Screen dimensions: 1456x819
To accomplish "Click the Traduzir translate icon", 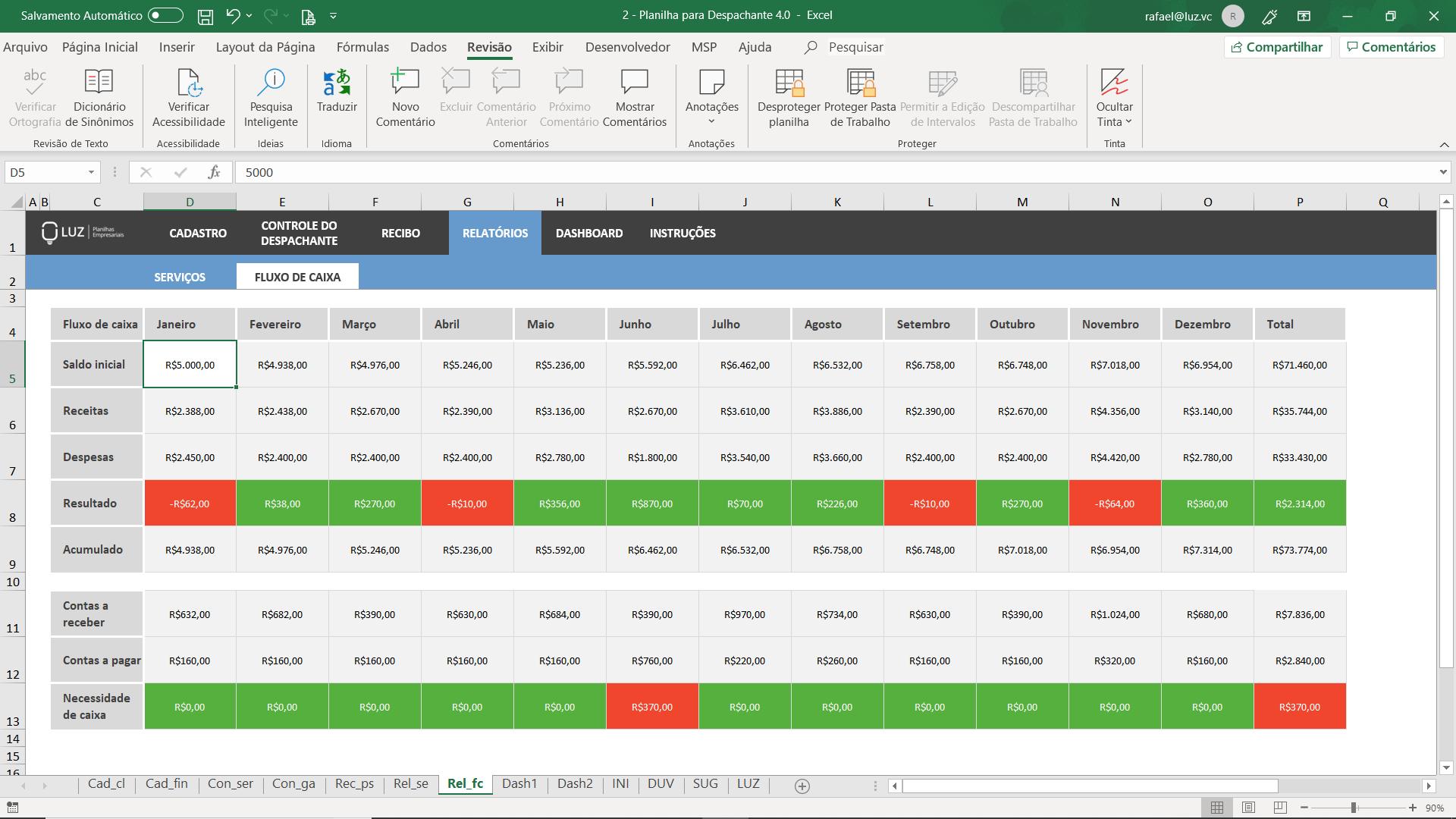I will coord(337,83).
